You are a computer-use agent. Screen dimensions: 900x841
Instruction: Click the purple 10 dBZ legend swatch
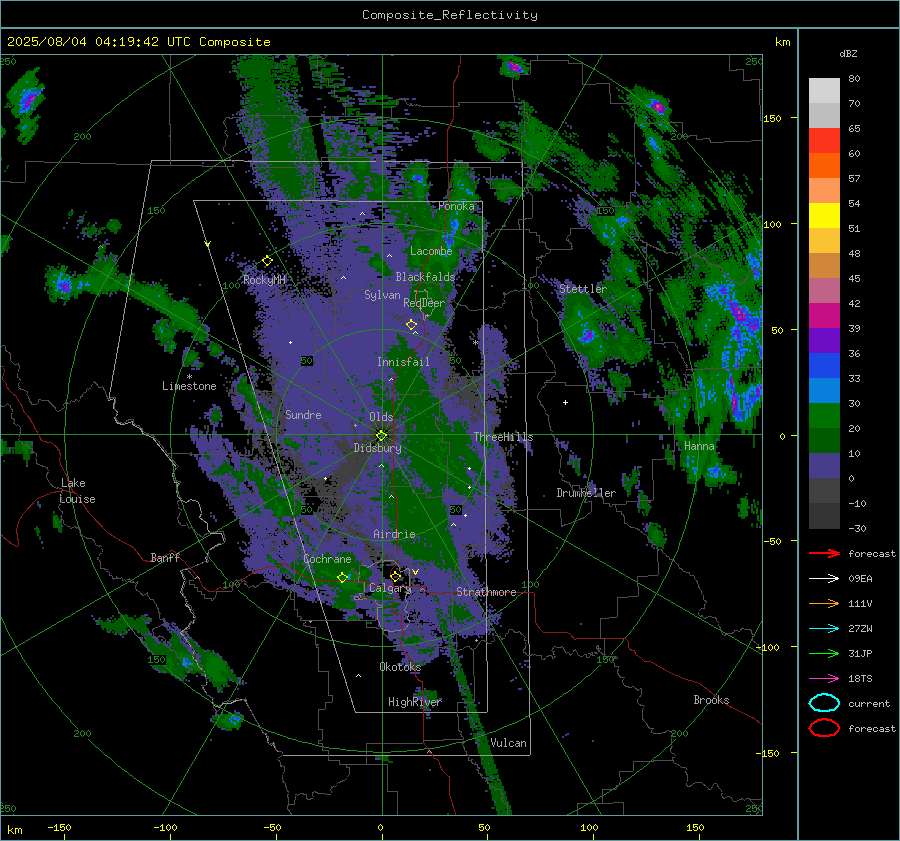click(x=824, y=465)
